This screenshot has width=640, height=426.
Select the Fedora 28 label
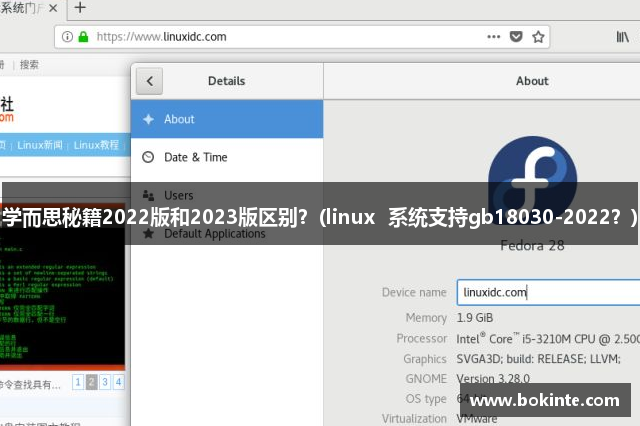(532, 245)
